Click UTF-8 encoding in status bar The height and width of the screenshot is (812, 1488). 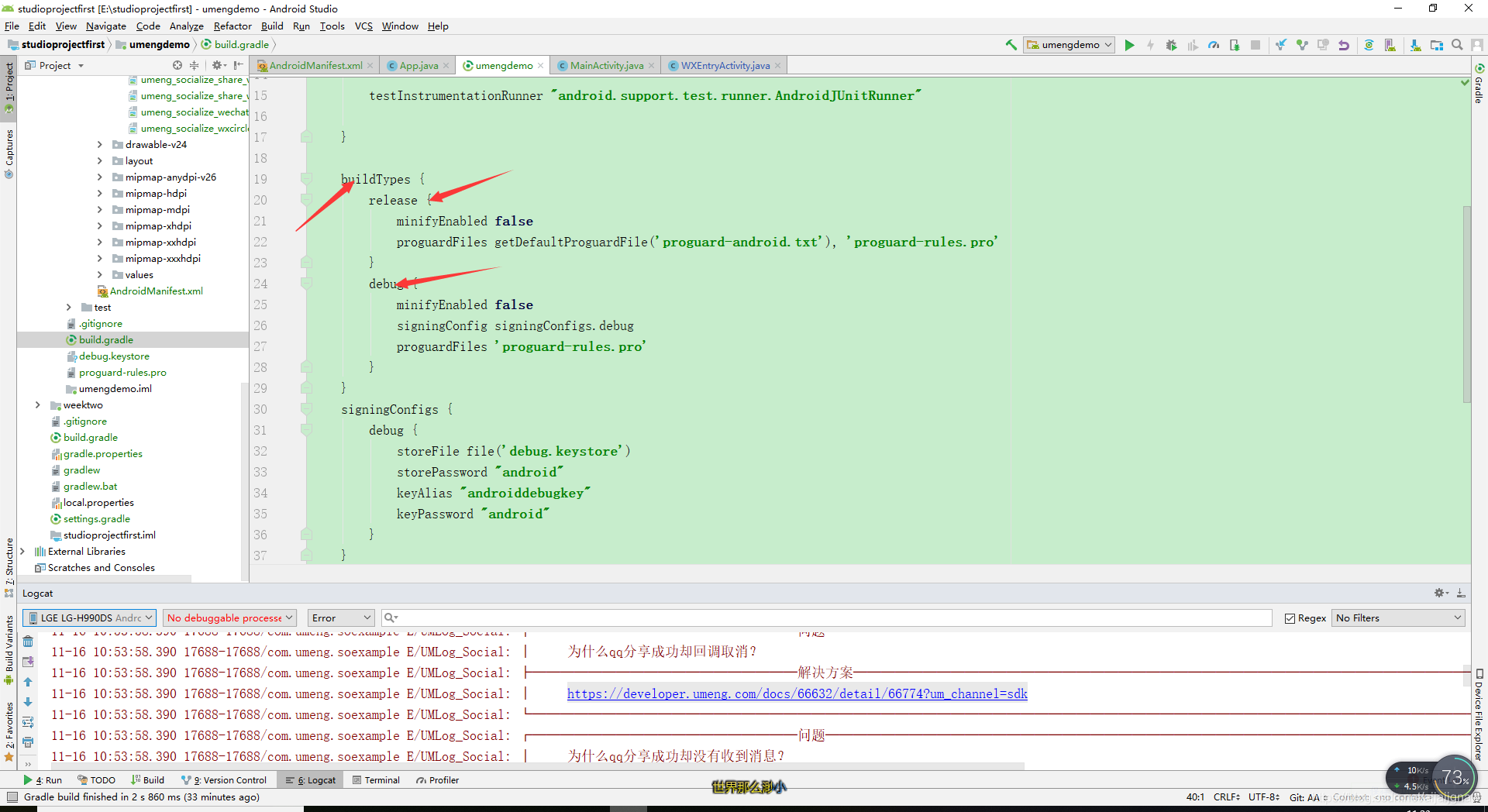coord(1263,797)
